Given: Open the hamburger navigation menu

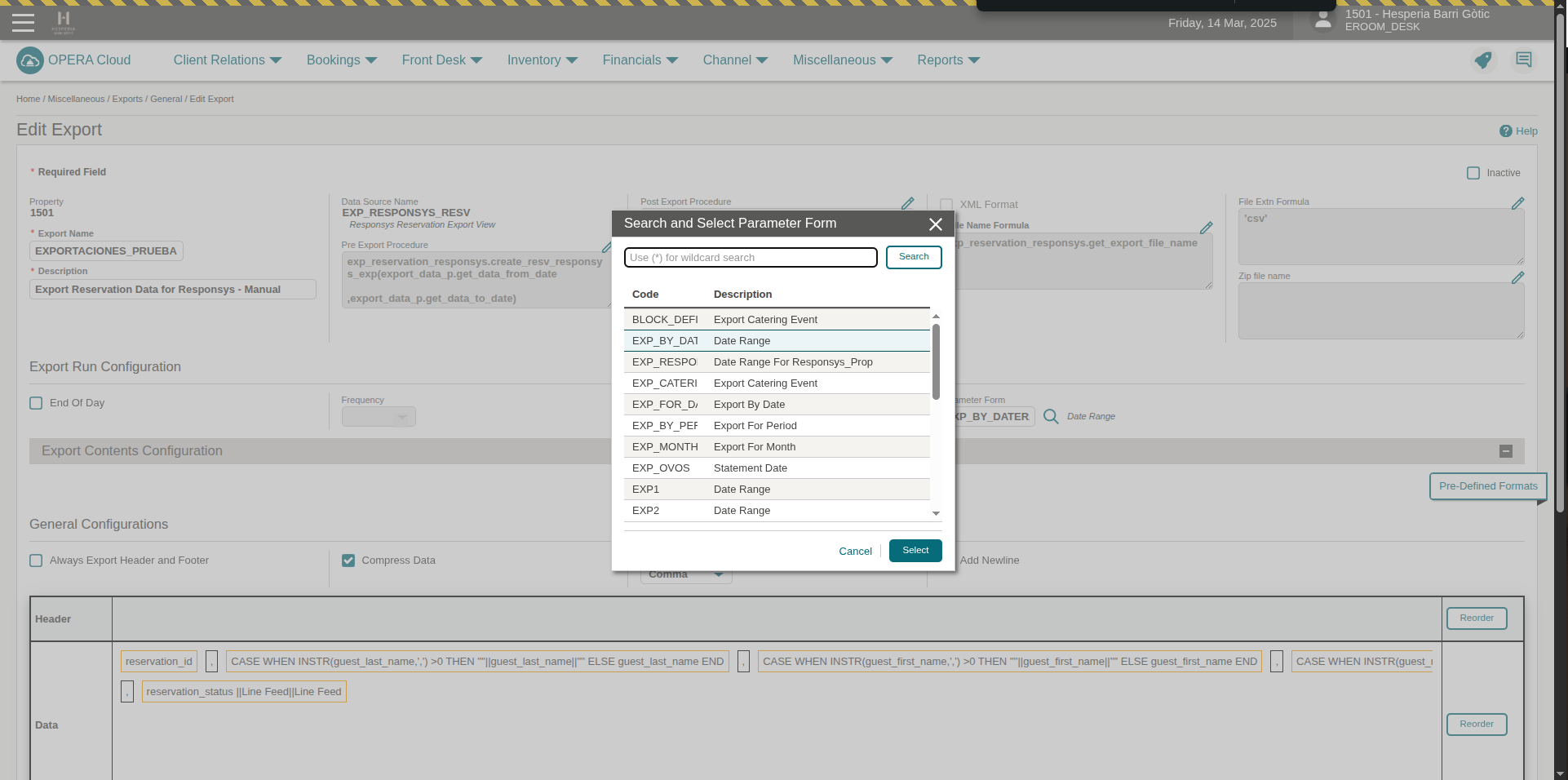Looking at the screenshot, I should tap(23, 23).
